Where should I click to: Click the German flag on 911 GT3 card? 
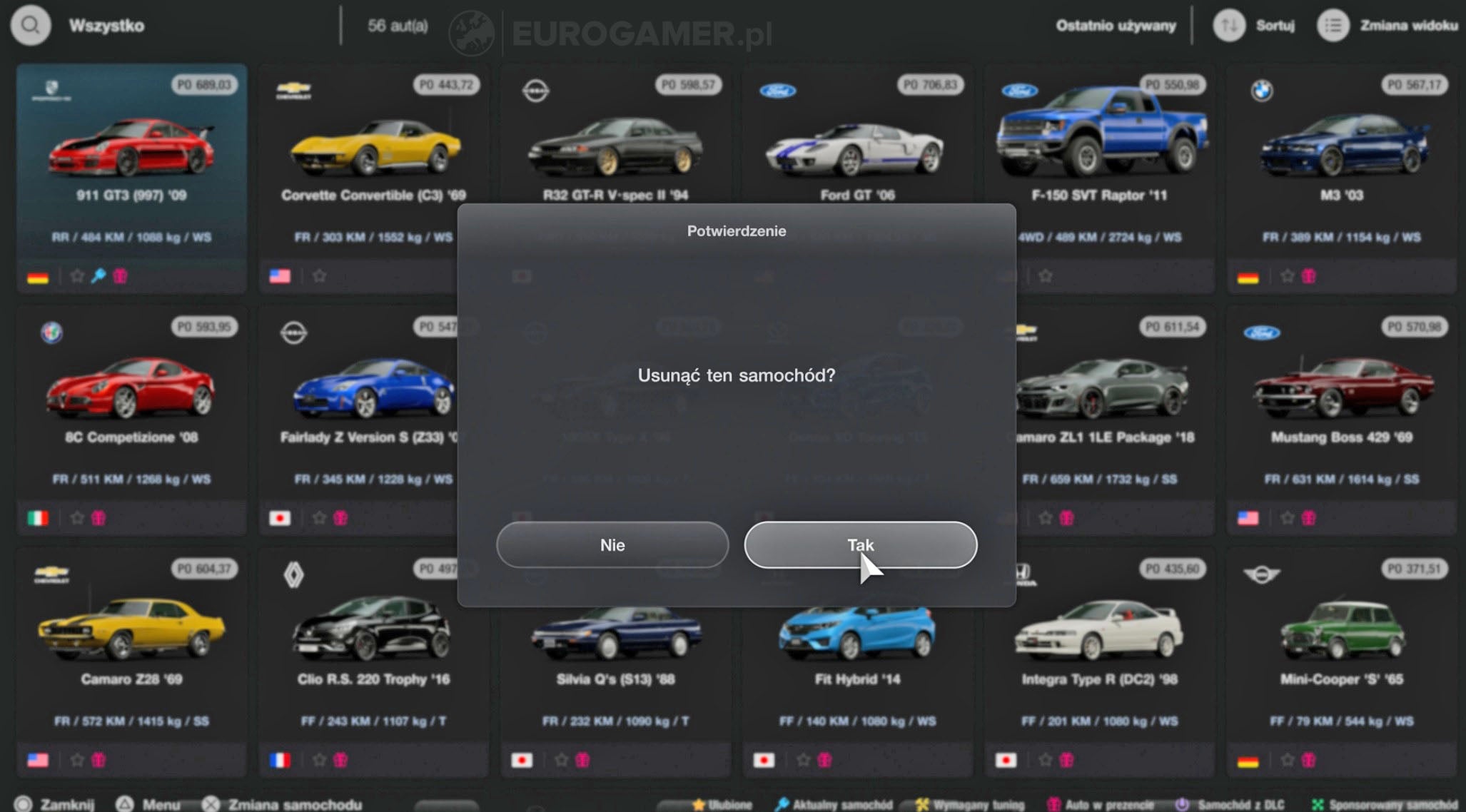click(38, 277)
